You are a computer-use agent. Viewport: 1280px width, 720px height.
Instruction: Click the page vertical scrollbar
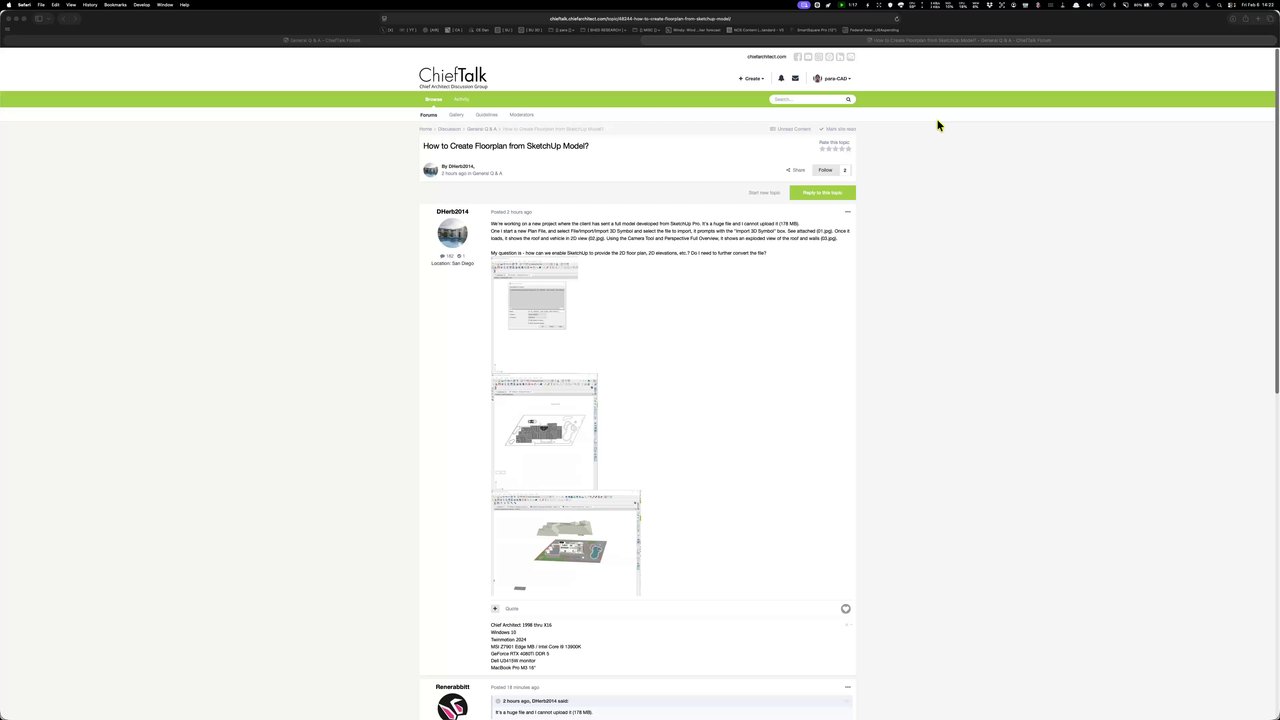pos(1277,220)
